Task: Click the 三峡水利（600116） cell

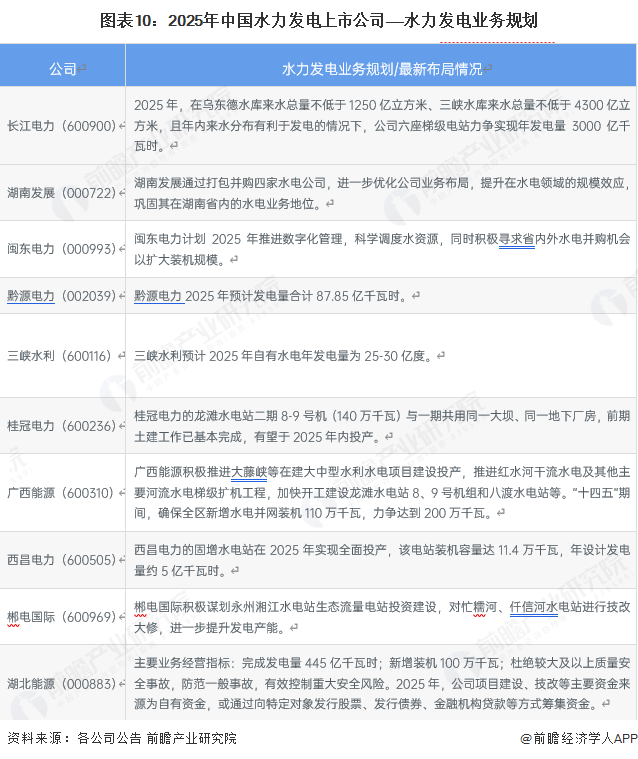Action: 62,356
